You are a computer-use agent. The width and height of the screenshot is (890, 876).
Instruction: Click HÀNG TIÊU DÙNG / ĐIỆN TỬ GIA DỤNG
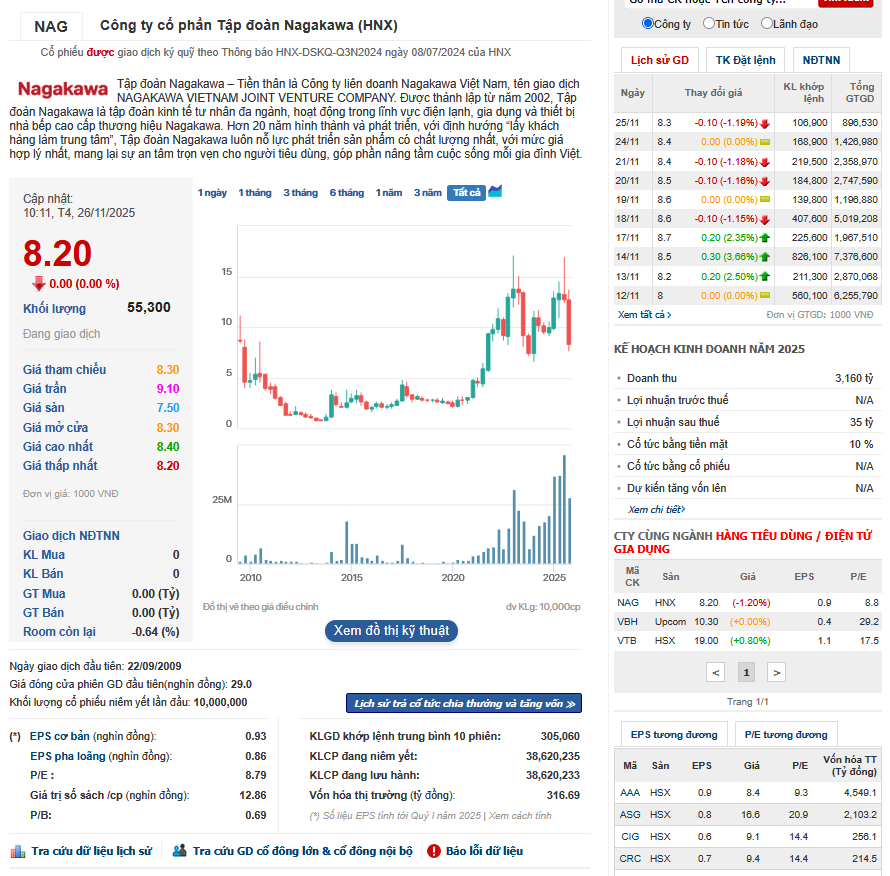click(x=742, y=542)
